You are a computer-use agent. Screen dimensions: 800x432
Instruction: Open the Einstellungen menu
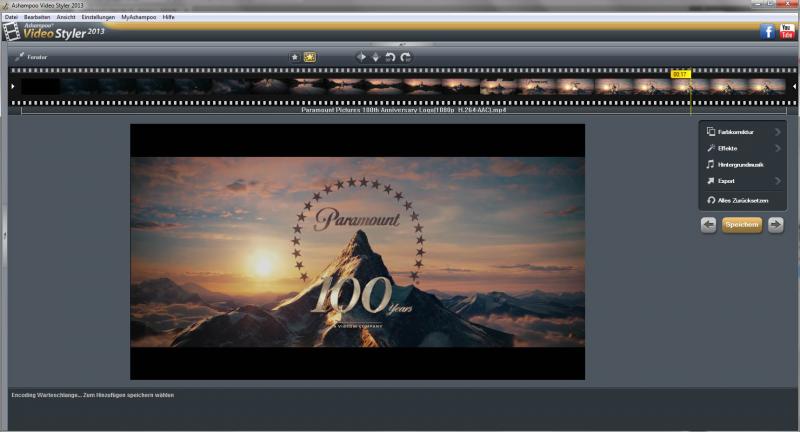tap(98, 17)
